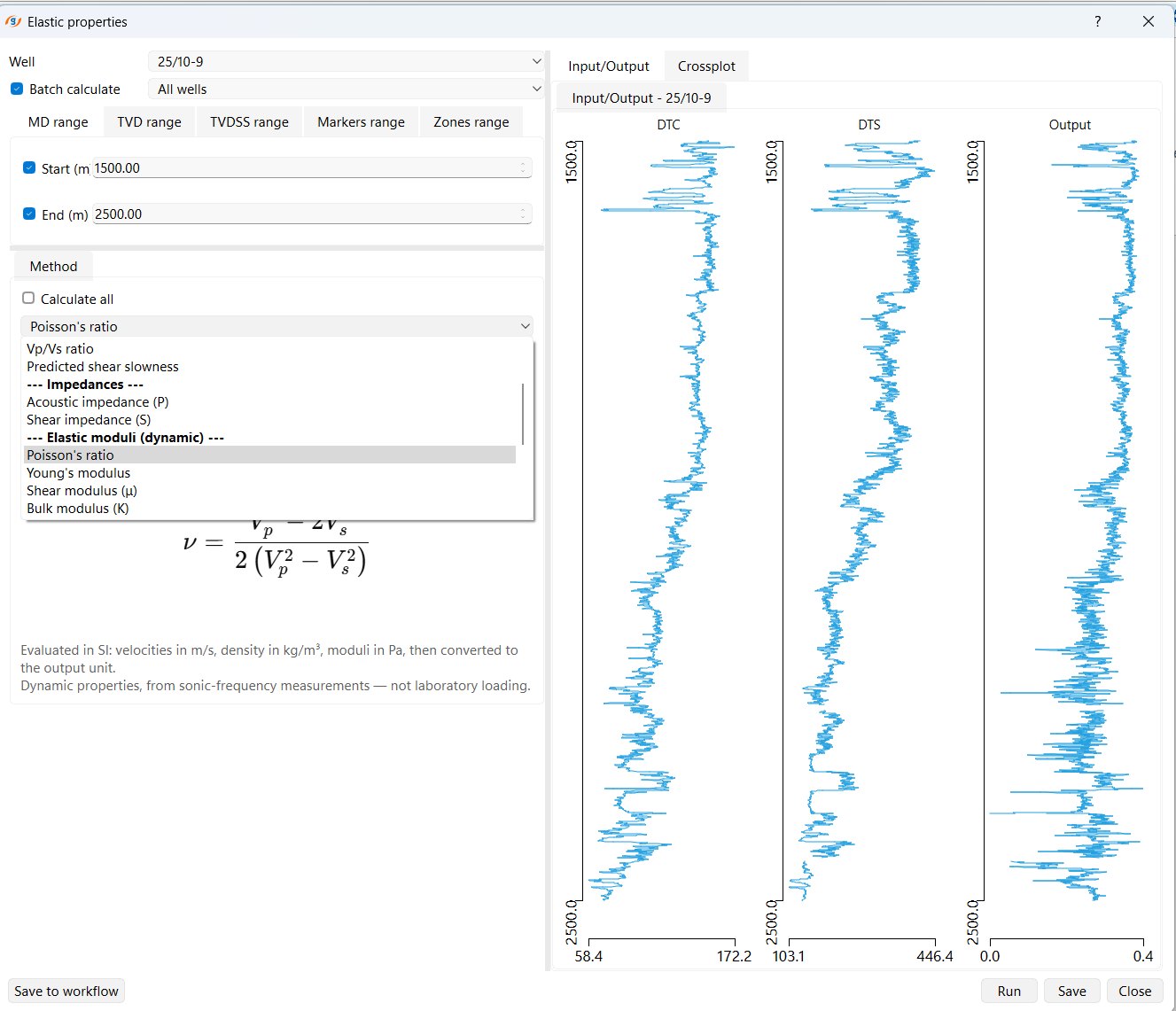Select Acoustic impedance (P) option
Viewport: 1176px width, 1011px height.
pos(269,401)
